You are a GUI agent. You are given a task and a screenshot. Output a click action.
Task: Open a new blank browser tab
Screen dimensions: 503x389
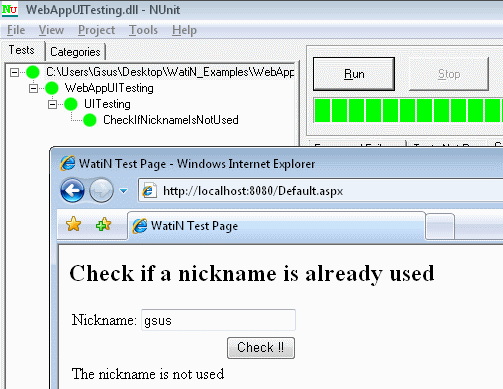[440, 226]
